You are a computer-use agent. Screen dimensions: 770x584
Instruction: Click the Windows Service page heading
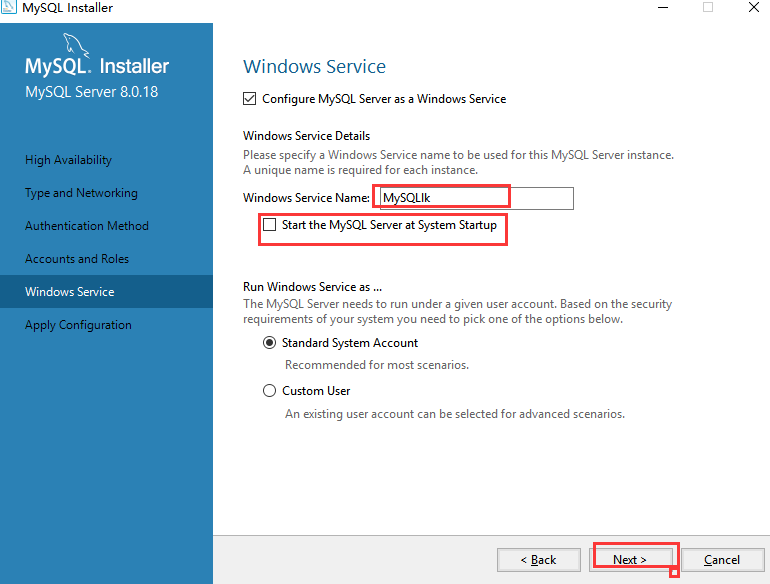314,67
